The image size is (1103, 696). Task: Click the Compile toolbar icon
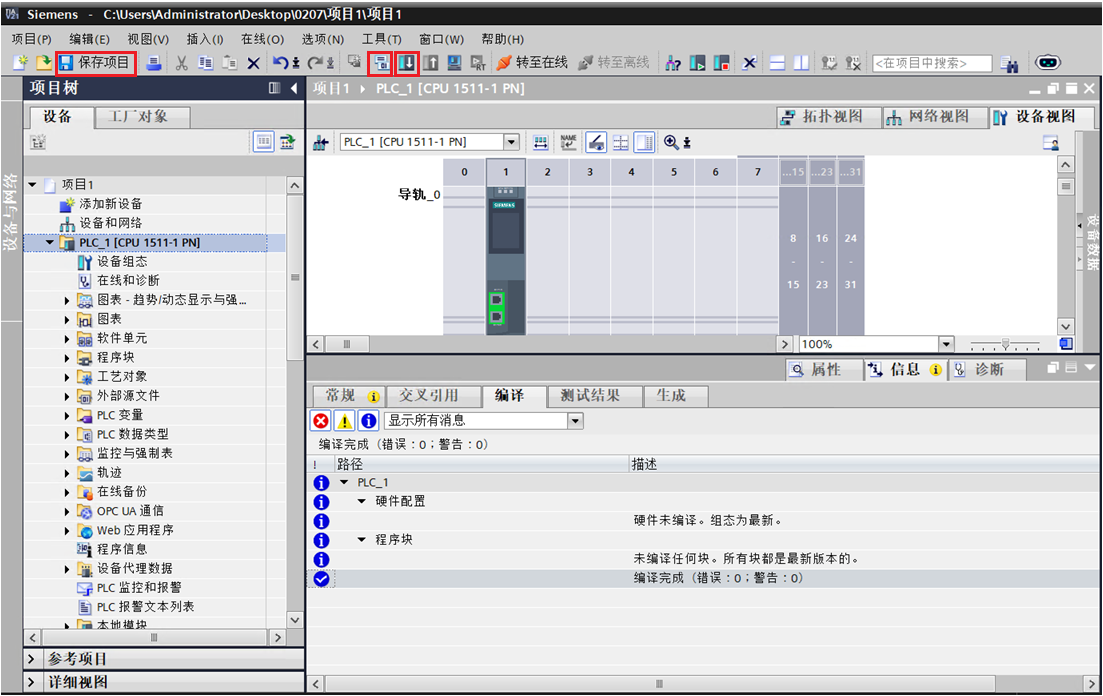pyautogui.click(x=381, y=63)
